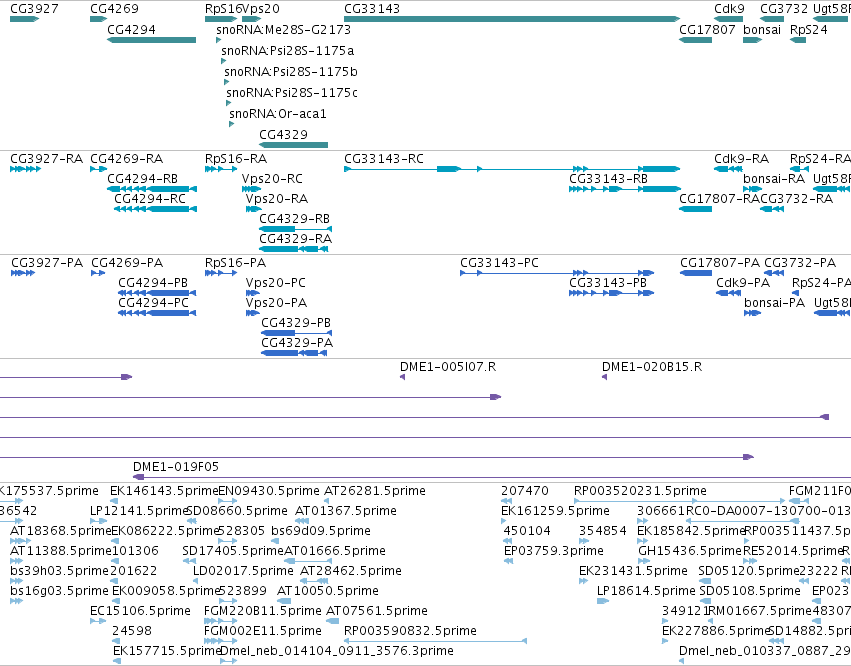Select the Cdk9-PA protein

[729, 293]
